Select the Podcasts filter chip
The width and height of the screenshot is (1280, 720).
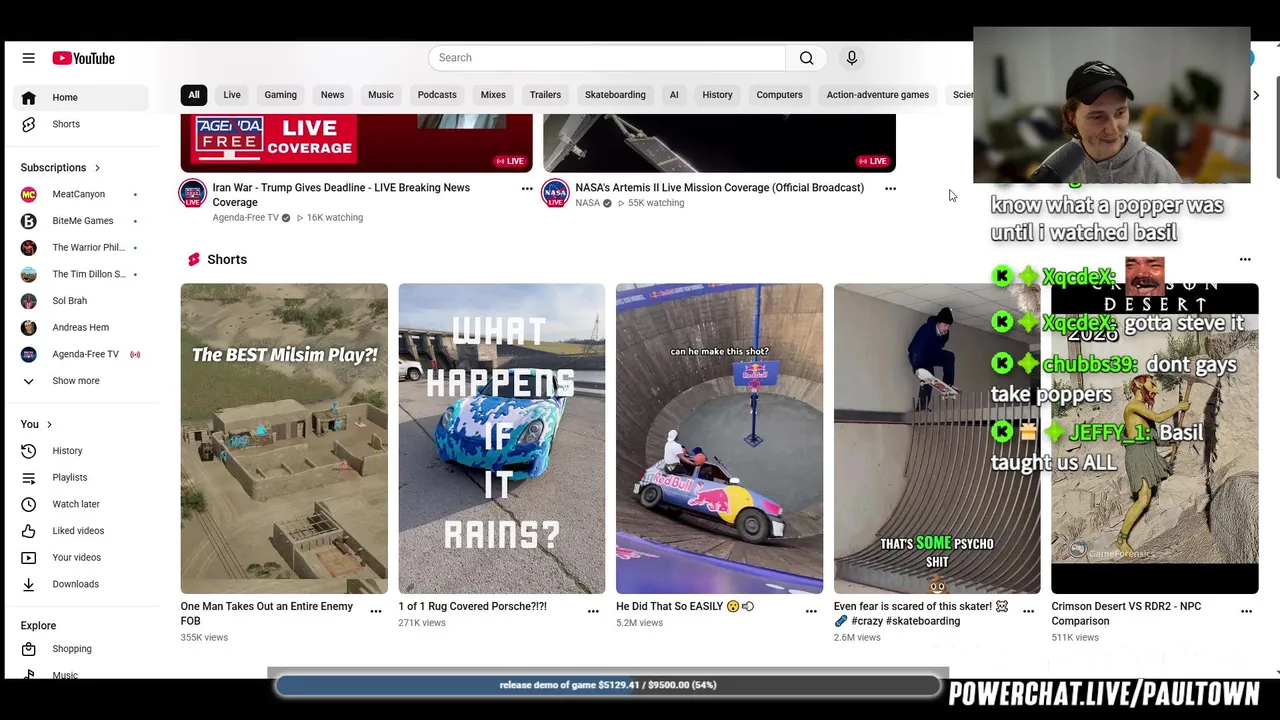click(437, 95)
